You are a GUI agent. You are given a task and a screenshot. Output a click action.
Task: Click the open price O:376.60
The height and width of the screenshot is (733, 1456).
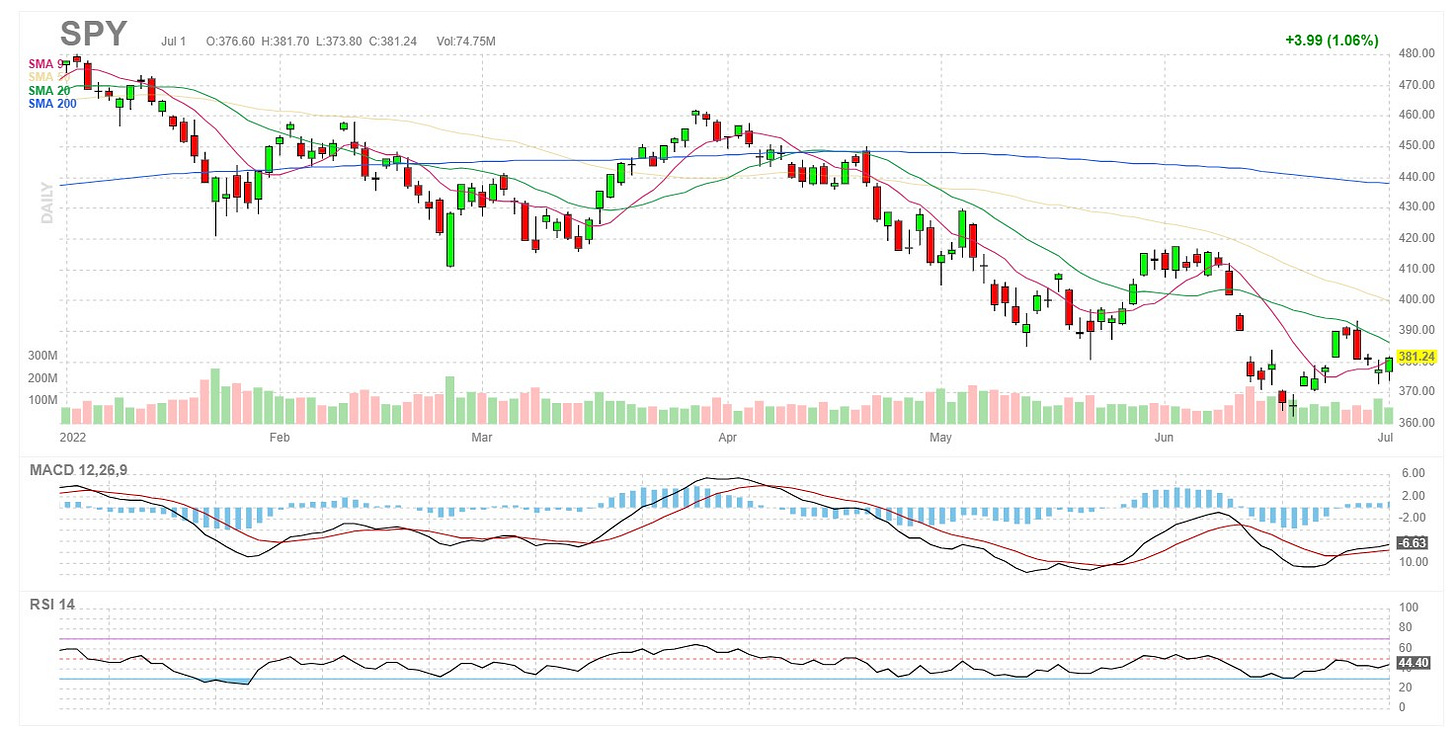pyautogui.click(x=229, y=41)
